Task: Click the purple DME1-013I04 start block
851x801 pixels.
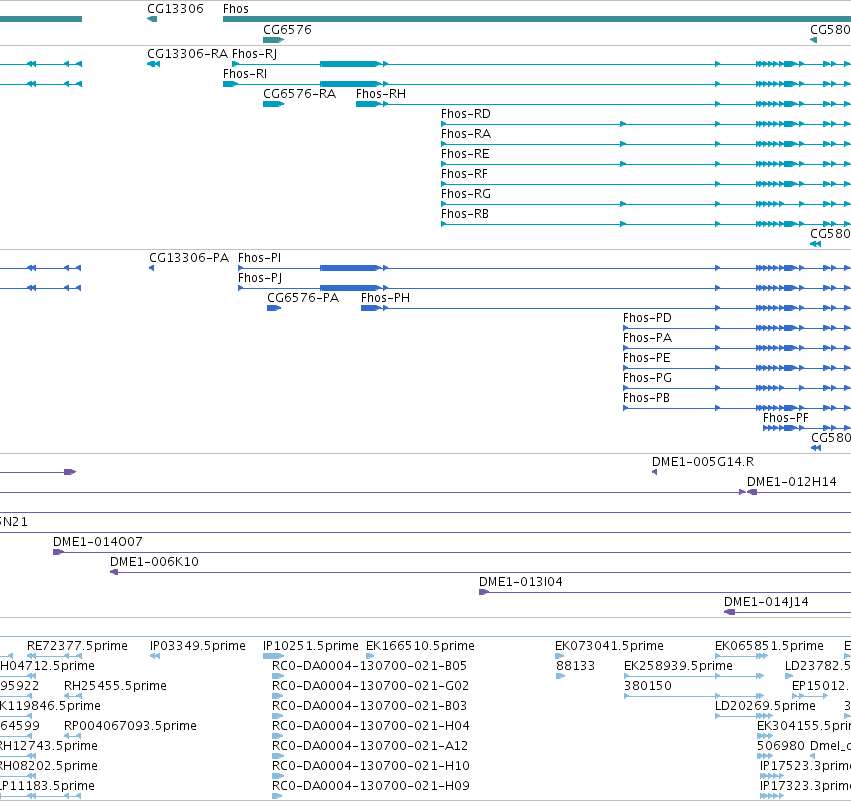Action: tap(484, 593)
